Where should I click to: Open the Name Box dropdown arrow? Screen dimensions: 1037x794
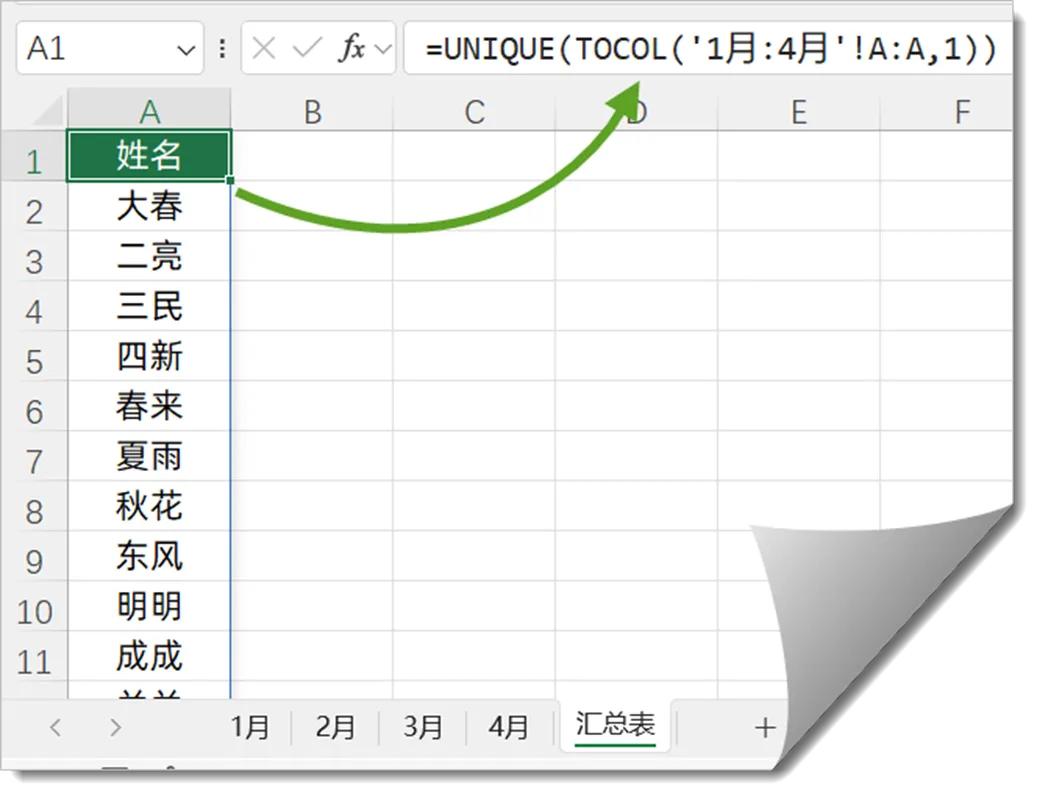186,50
